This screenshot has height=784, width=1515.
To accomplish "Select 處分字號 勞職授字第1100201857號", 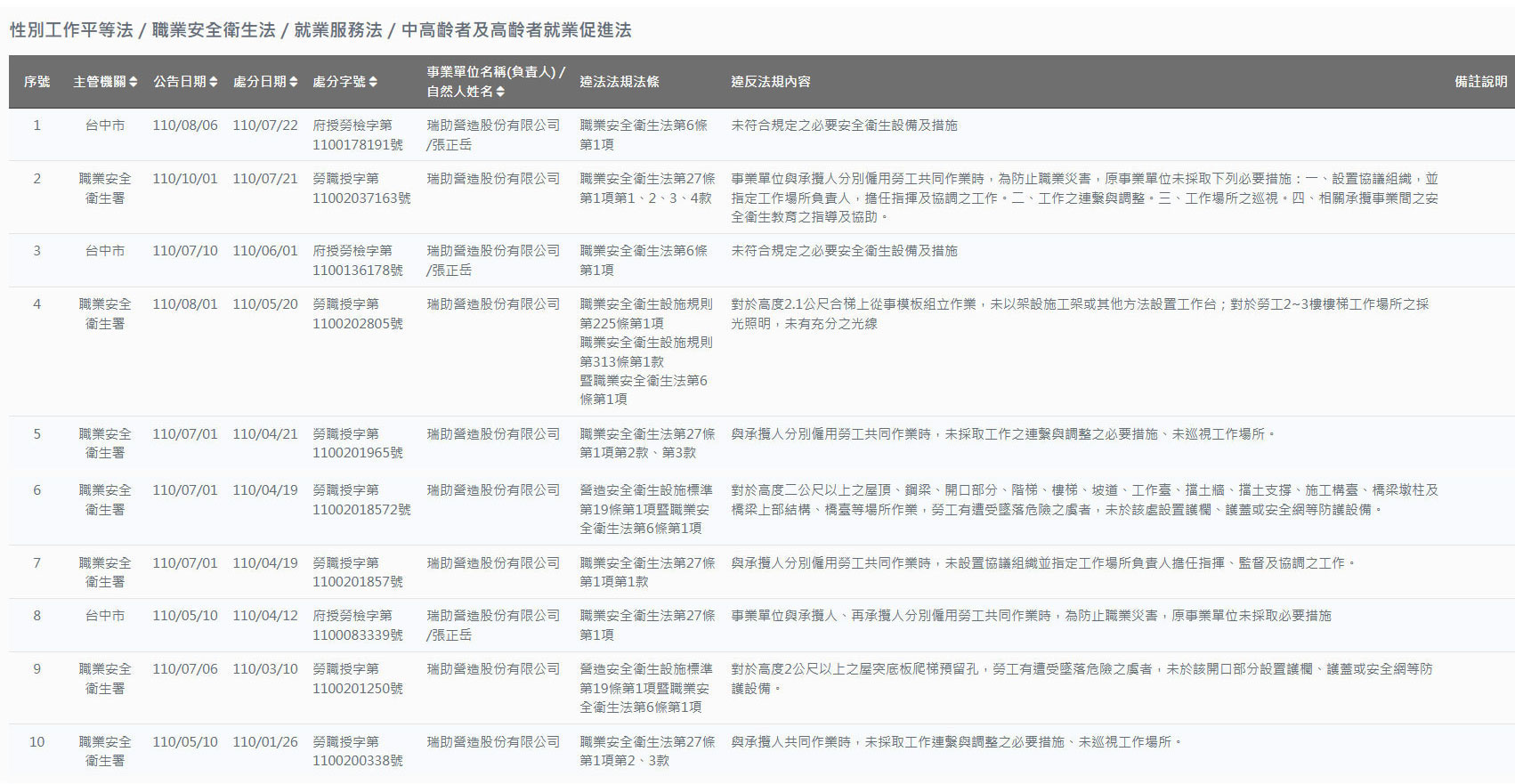I will (x=358, y=572).
